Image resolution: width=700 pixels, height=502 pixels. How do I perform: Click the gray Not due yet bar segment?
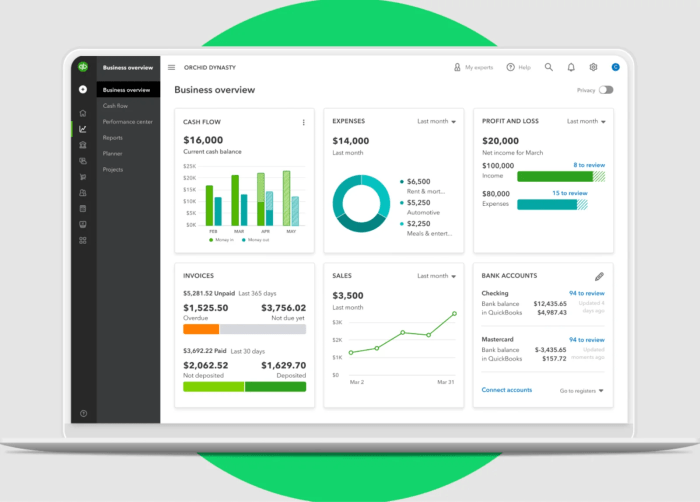[x=262, y=329]
